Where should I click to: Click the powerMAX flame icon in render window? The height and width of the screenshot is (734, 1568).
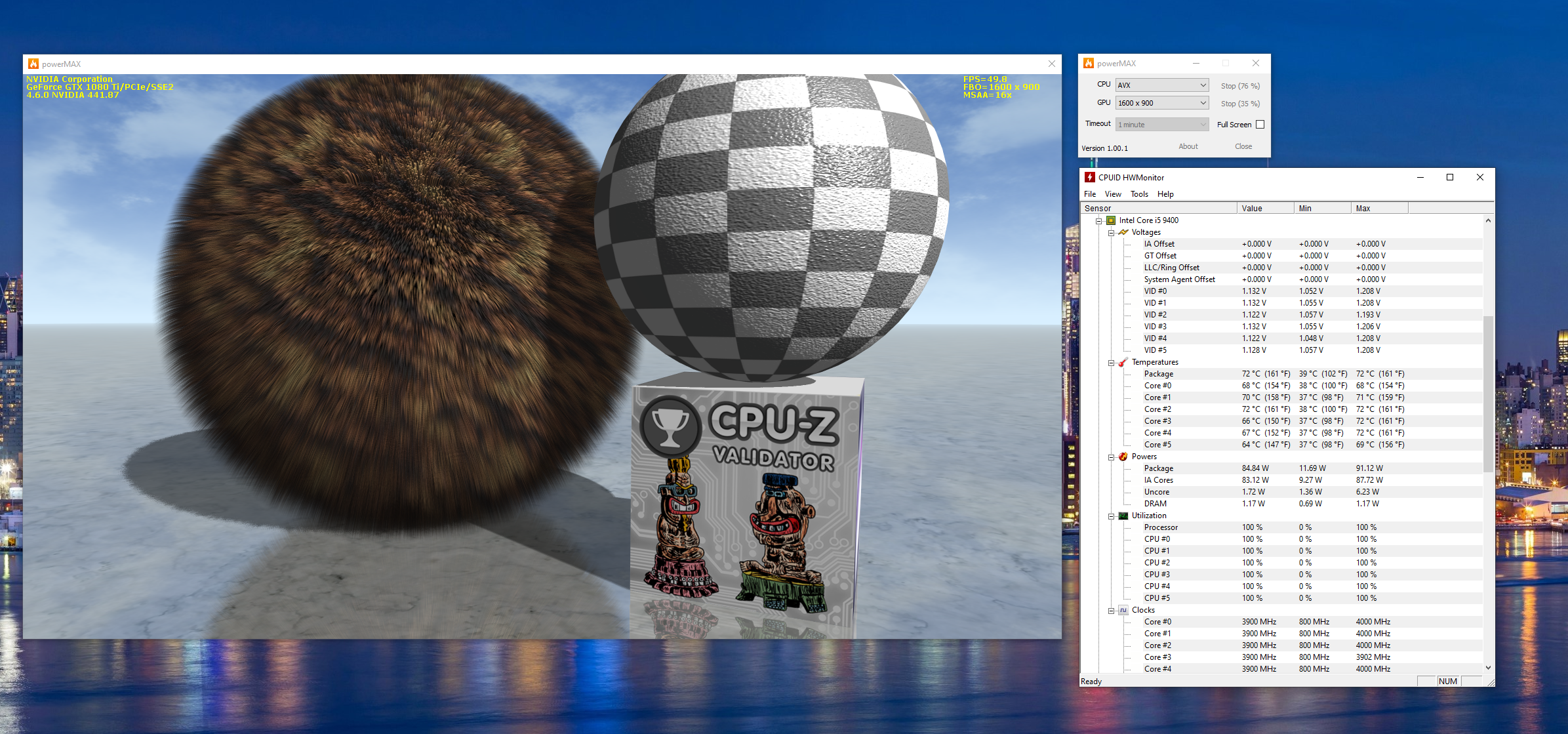(33, 64)
